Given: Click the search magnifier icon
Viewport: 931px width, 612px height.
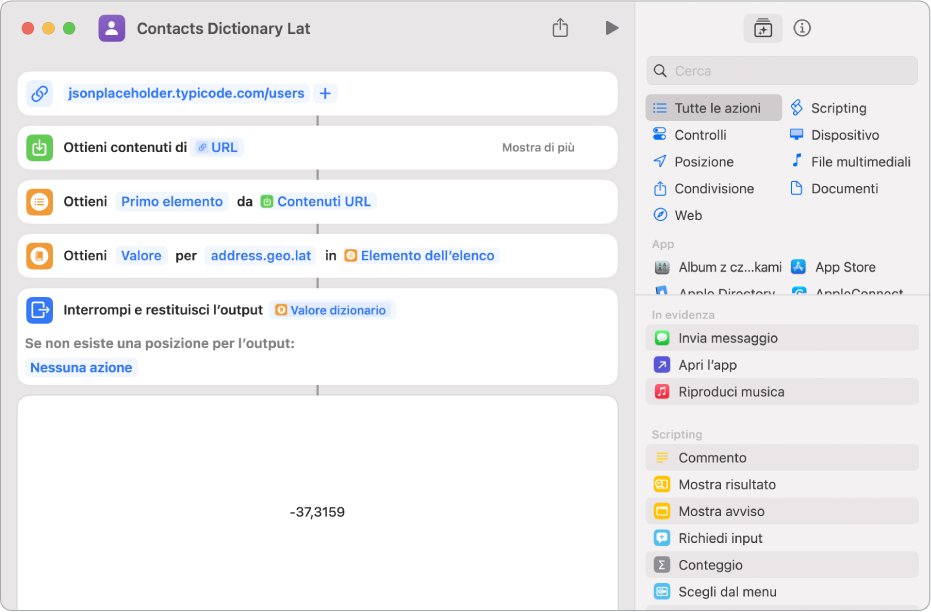Looking at the screenshot, I should [660, 71].
